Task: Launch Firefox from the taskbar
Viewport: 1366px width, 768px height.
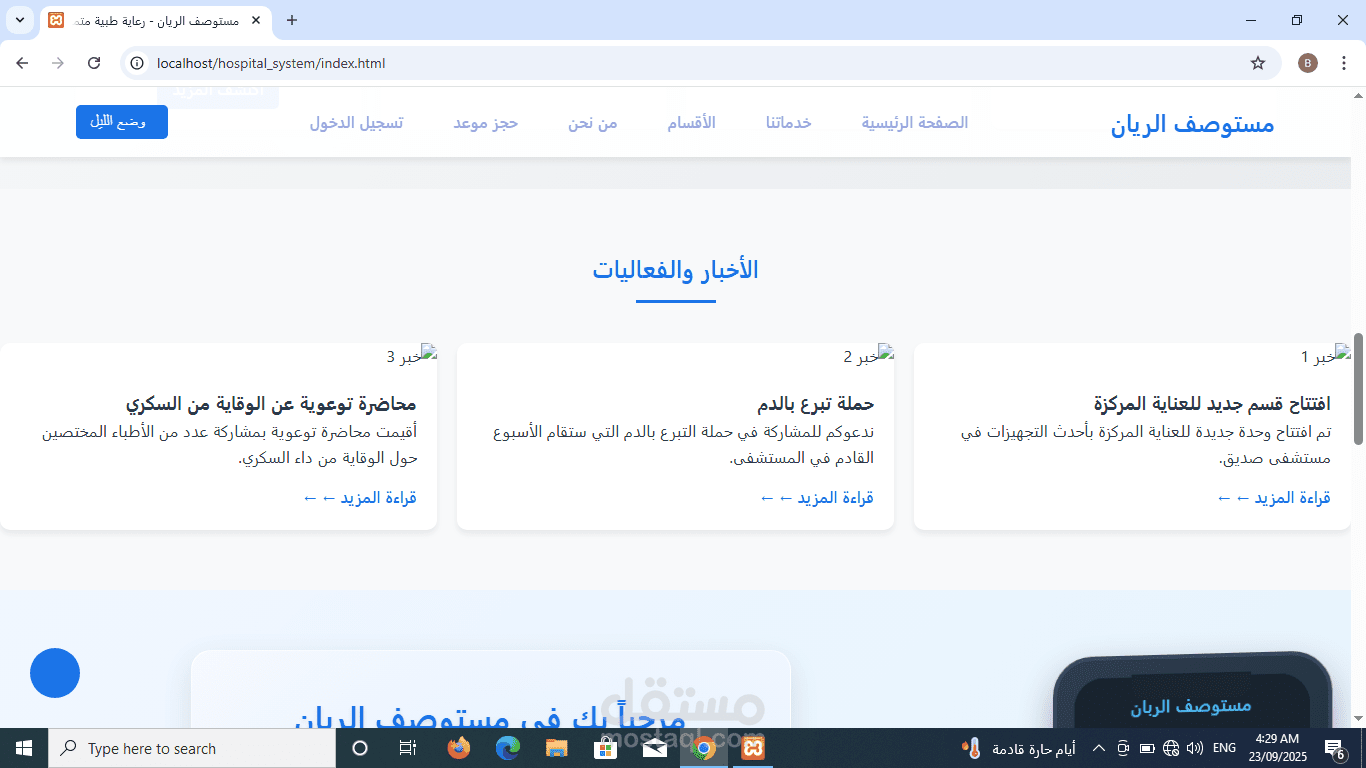Action: 459,748
